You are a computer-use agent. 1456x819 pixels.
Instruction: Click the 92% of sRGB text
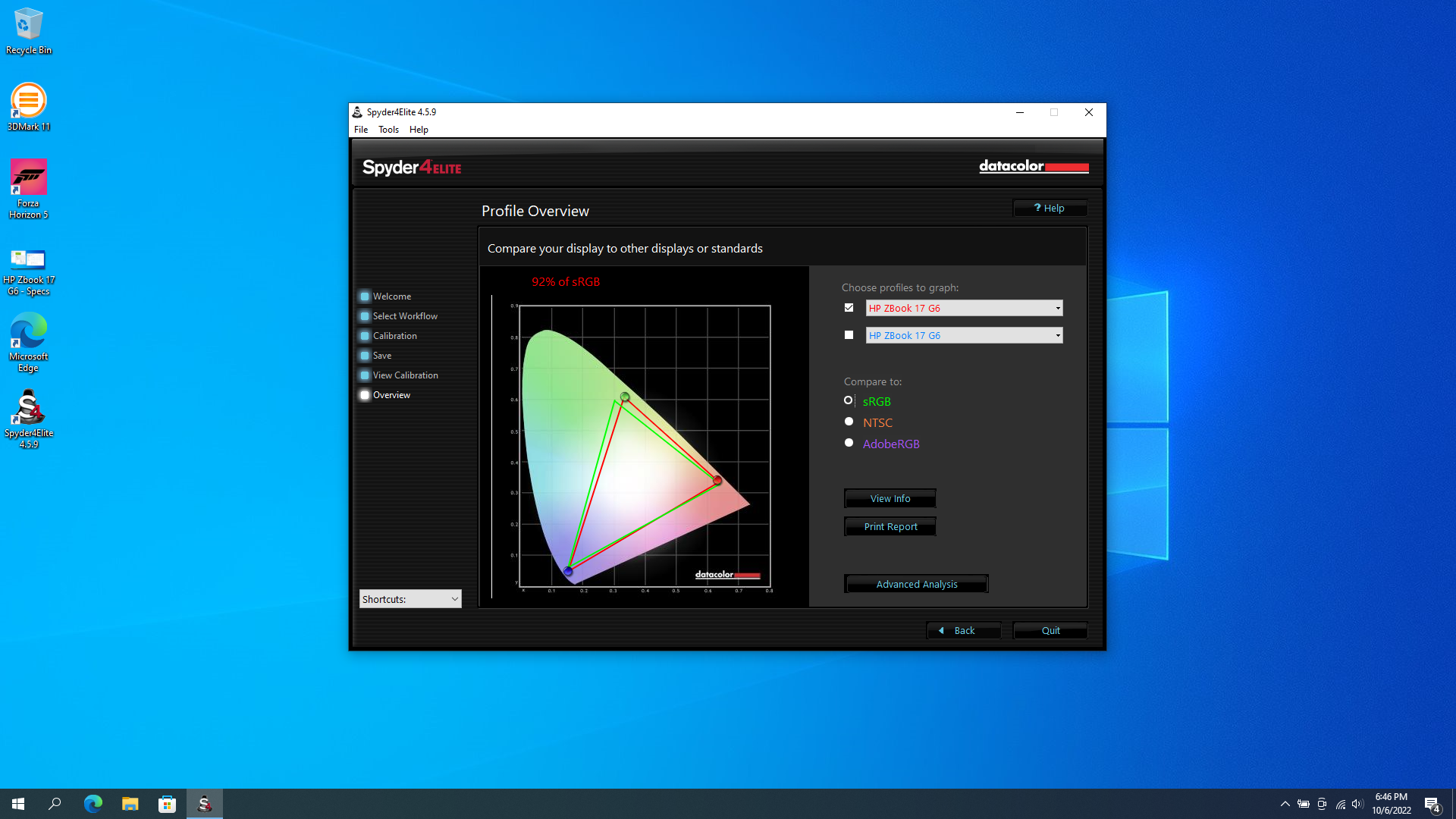click(x=566, y=282)
